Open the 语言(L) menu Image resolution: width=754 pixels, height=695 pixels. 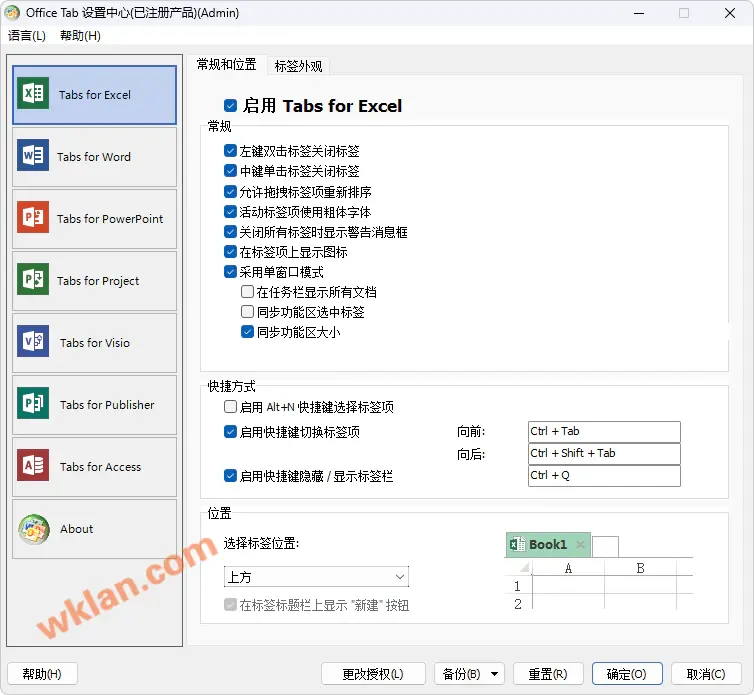click(x=27, y=36)
